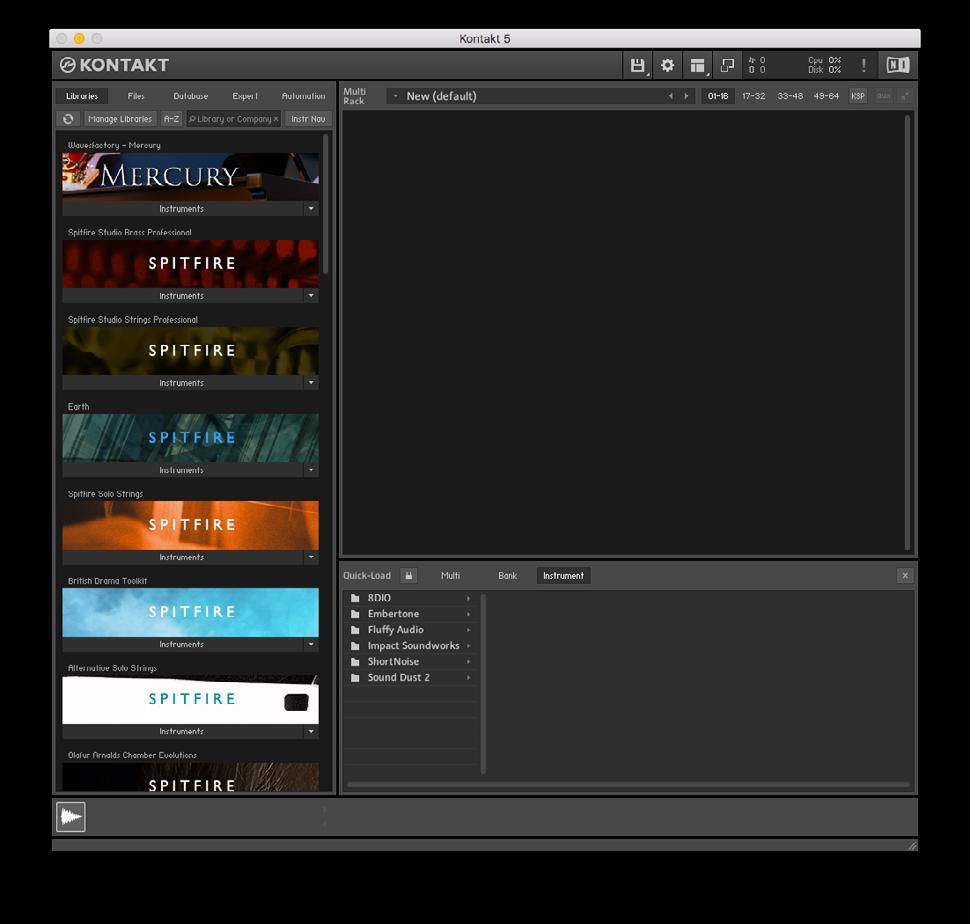Toggle the aux sends button
The width and height of the screenshot is (970, 924).
tap(883, 96)
